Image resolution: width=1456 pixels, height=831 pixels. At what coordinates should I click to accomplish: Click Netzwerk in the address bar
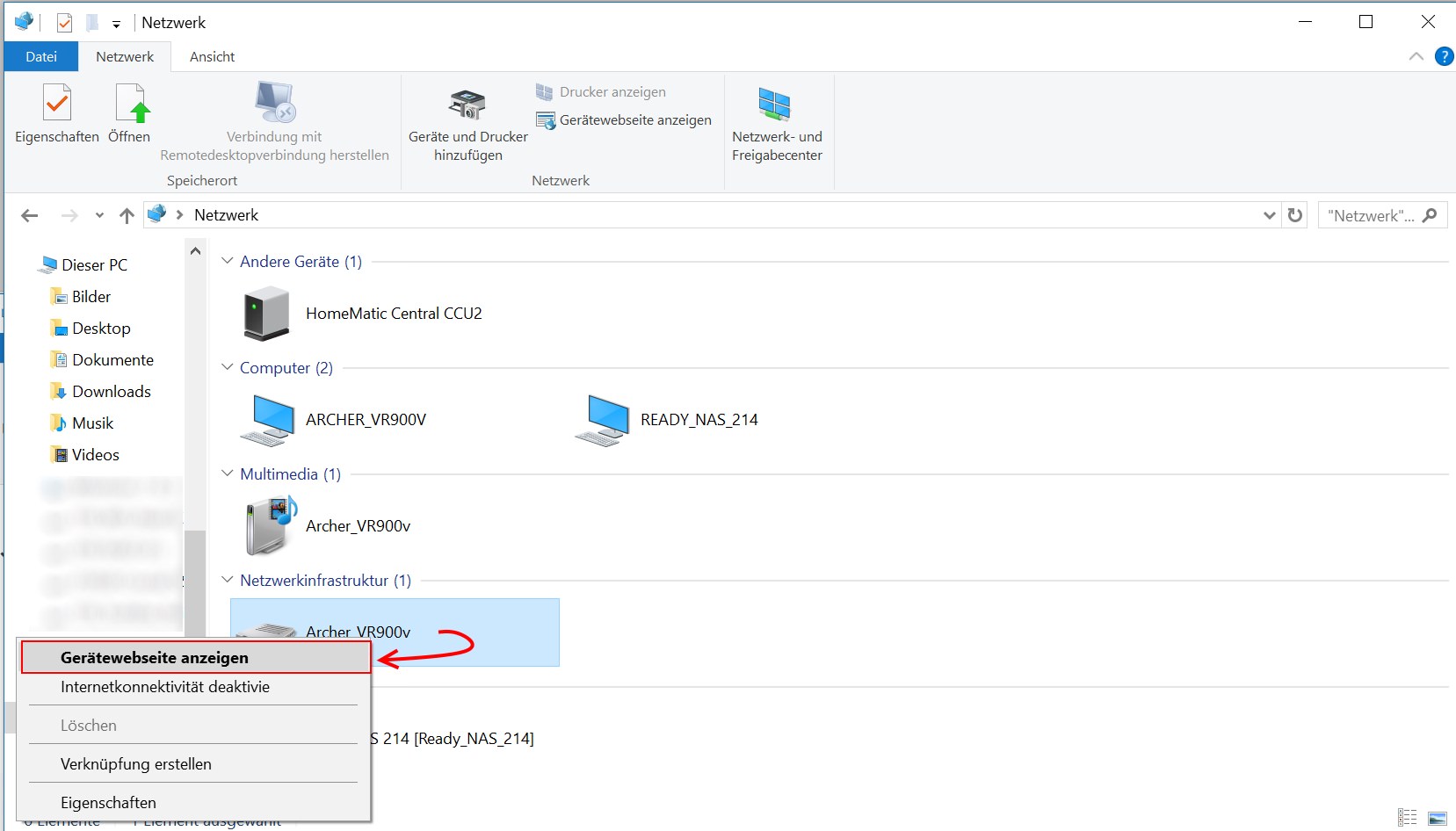(x=227, y=215)
